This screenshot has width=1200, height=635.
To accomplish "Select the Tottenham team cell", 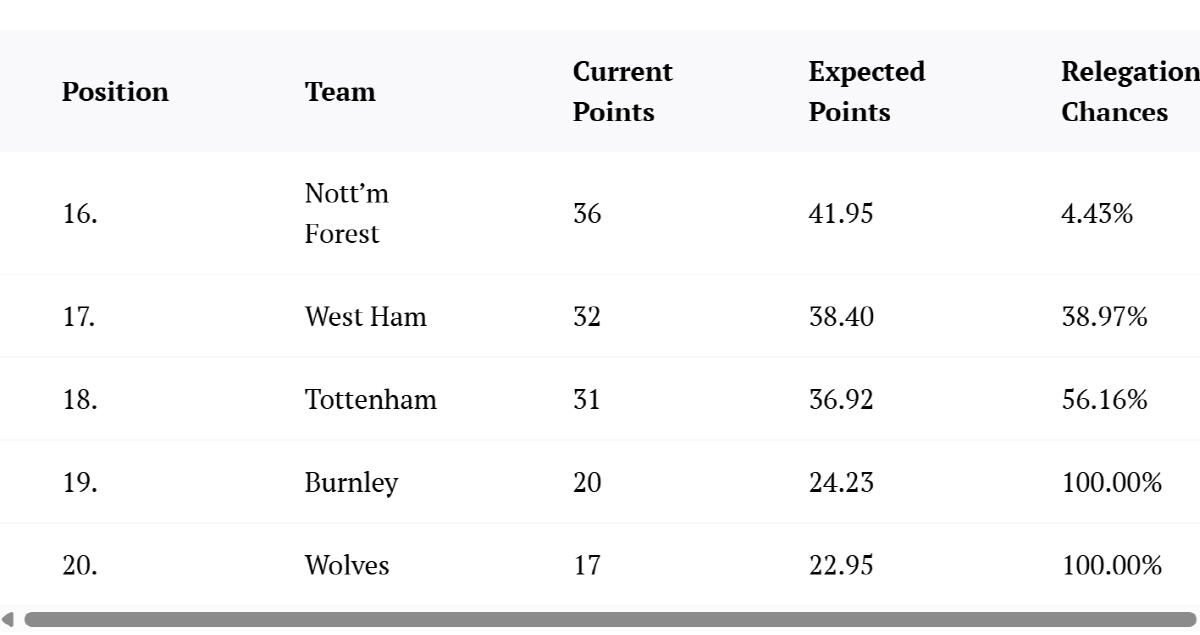I will coord(370,400).
